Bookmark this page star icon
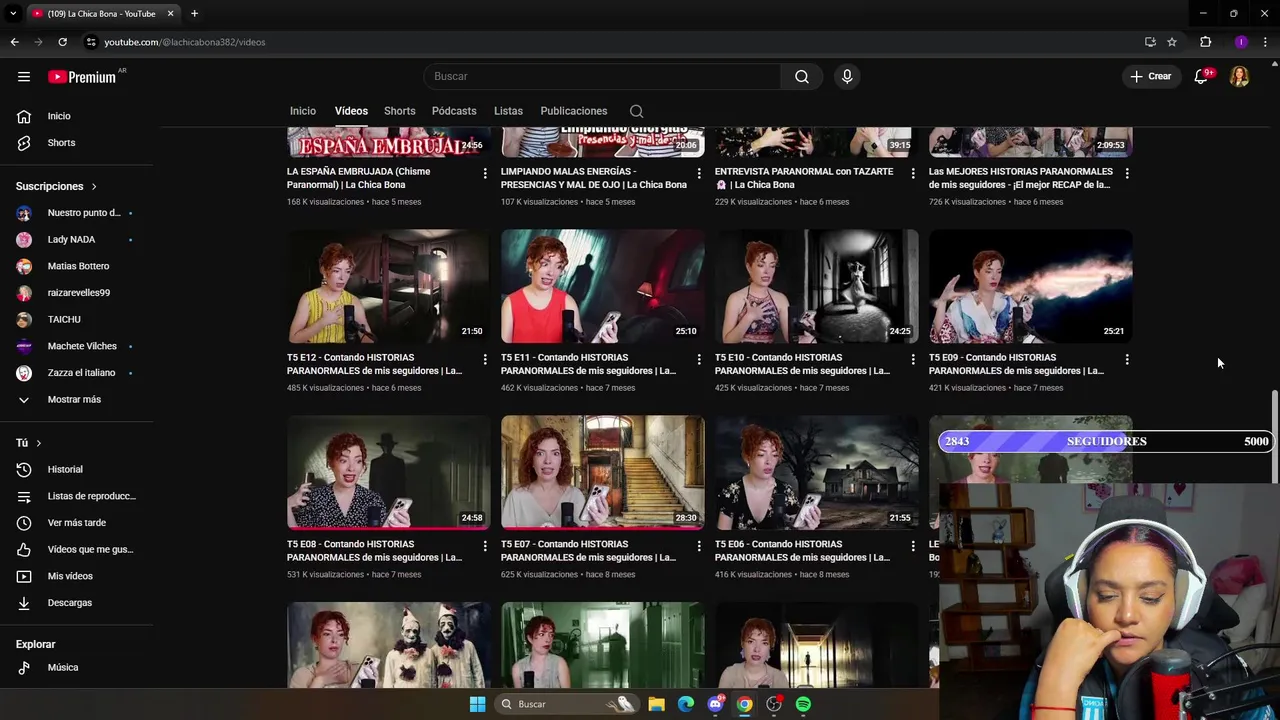 click(1172, 42)
